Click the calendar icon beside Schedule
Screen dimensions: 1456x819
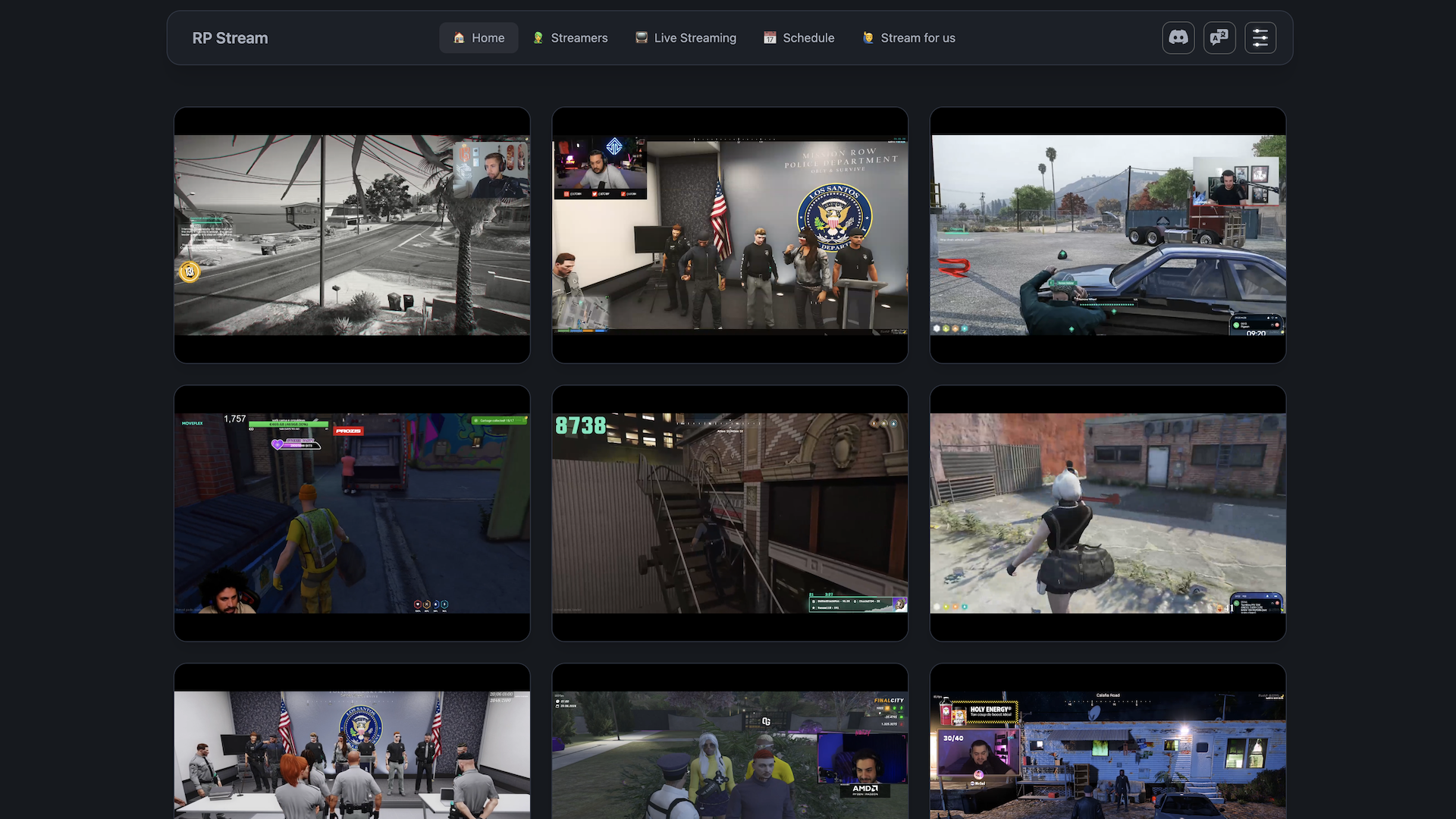pos(770,38)
